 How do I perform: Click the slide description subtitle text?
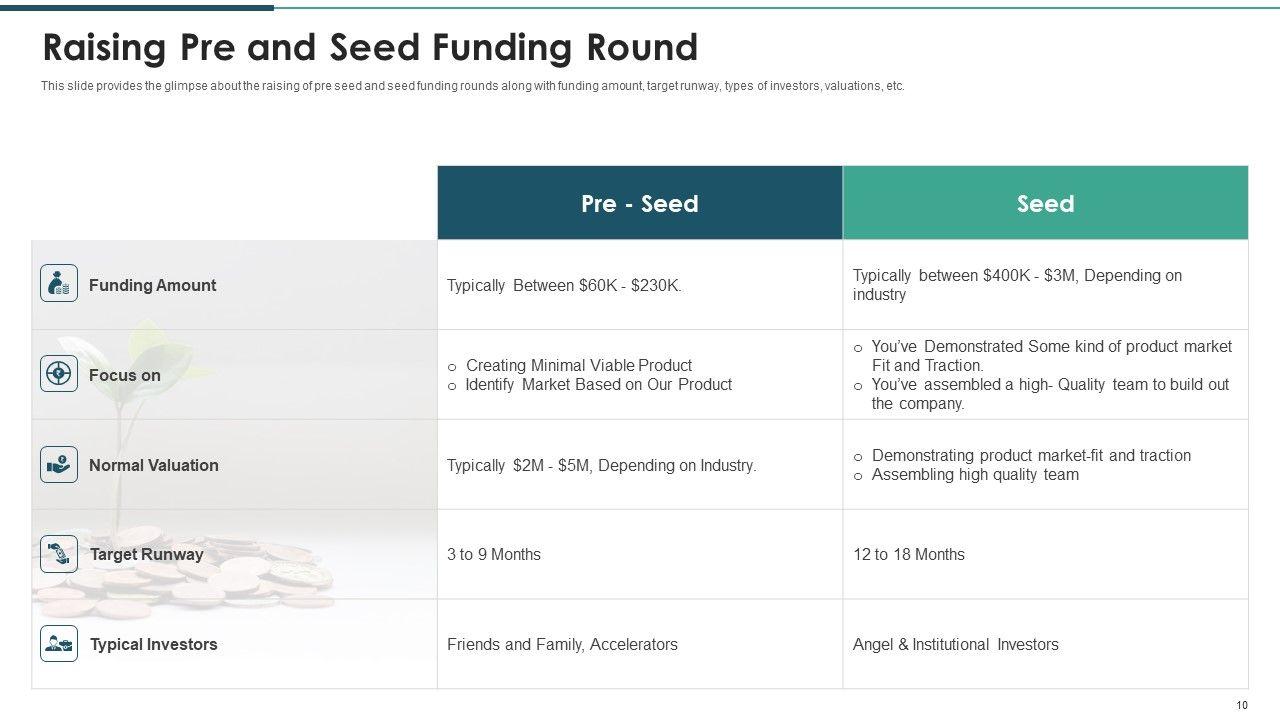tap(472, 86)
